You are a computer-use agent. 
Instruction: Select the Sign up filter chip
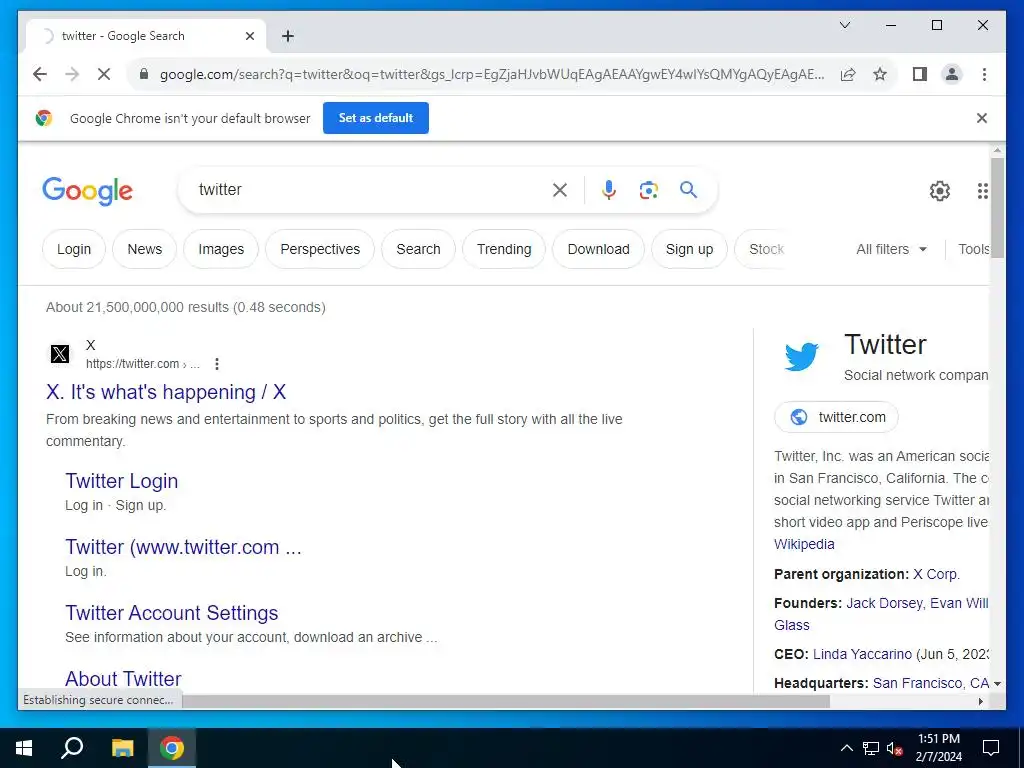pos(689,249)
